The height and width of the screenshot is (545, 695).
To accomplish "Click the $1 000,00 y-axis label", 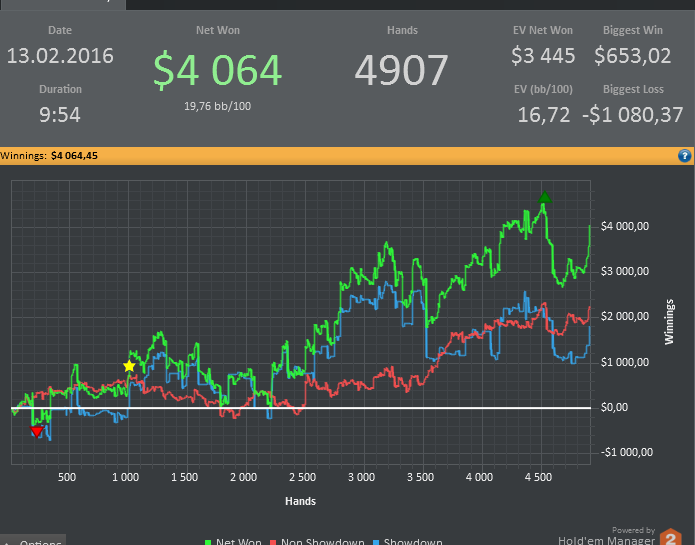I will pos(625,362).
